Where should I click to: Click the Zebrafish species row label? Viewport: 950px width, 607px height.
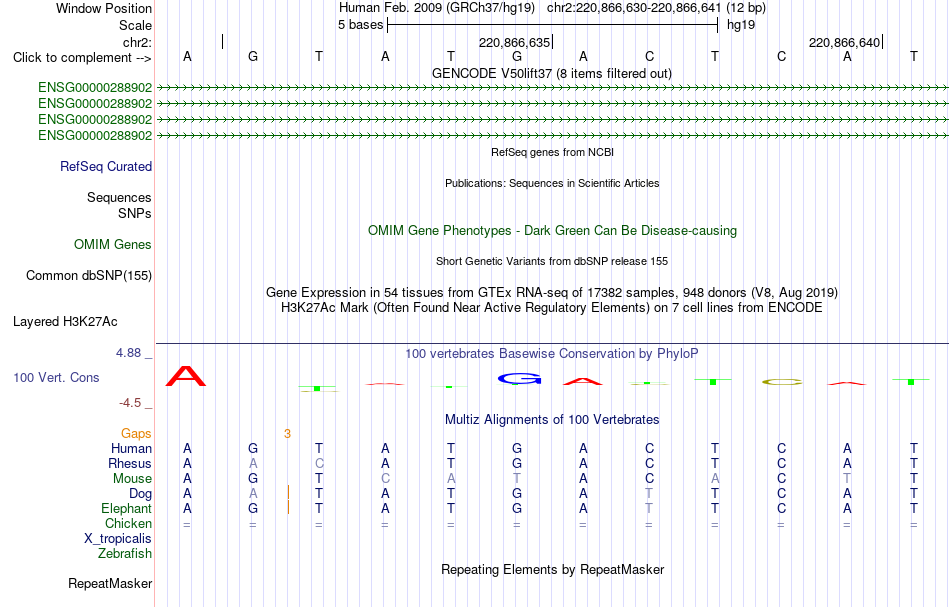pyautogui.click(x=125, y=554)
